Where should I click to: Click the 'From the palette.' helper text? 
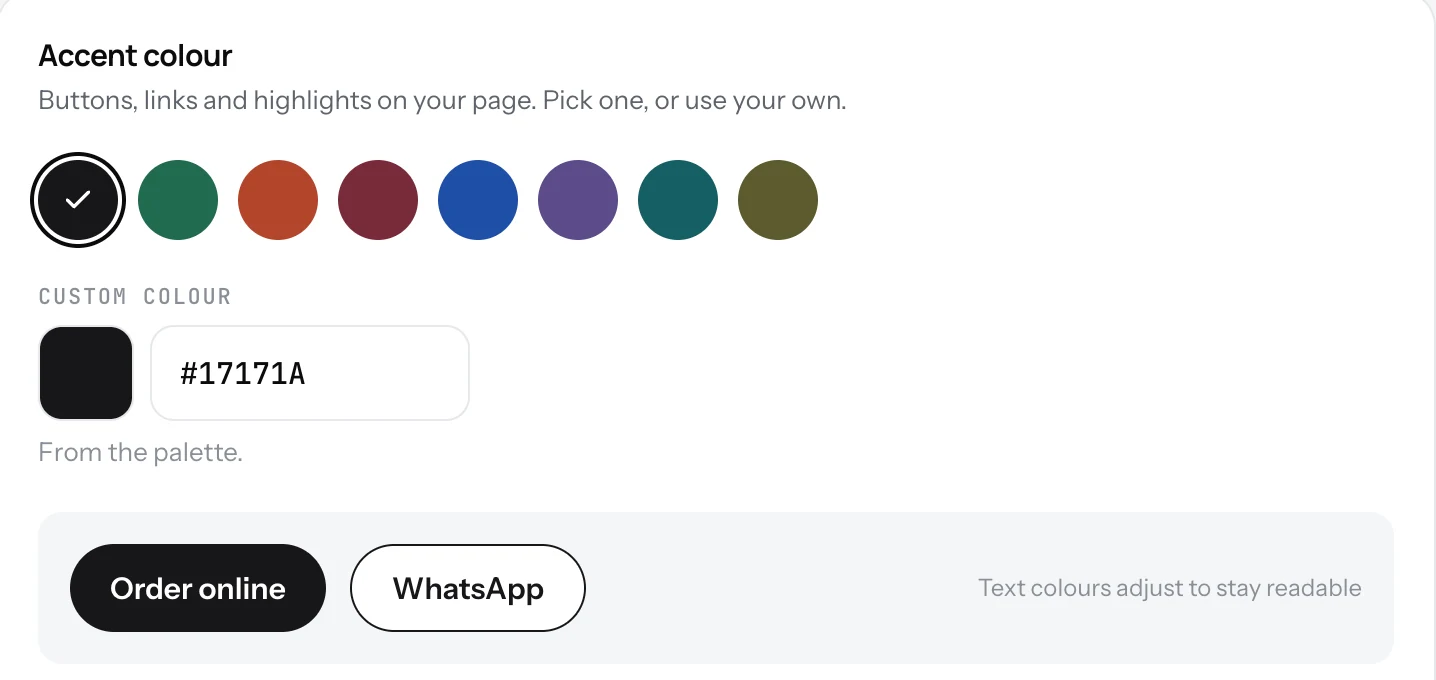(141, 452)
